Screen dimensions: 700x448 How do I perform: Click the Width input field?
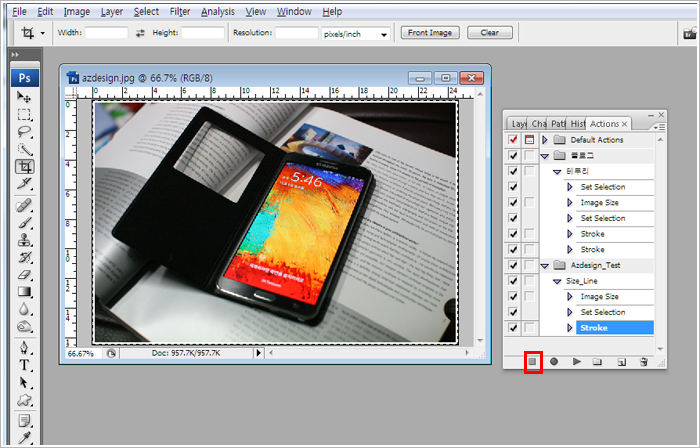click(x=106, y=33)
